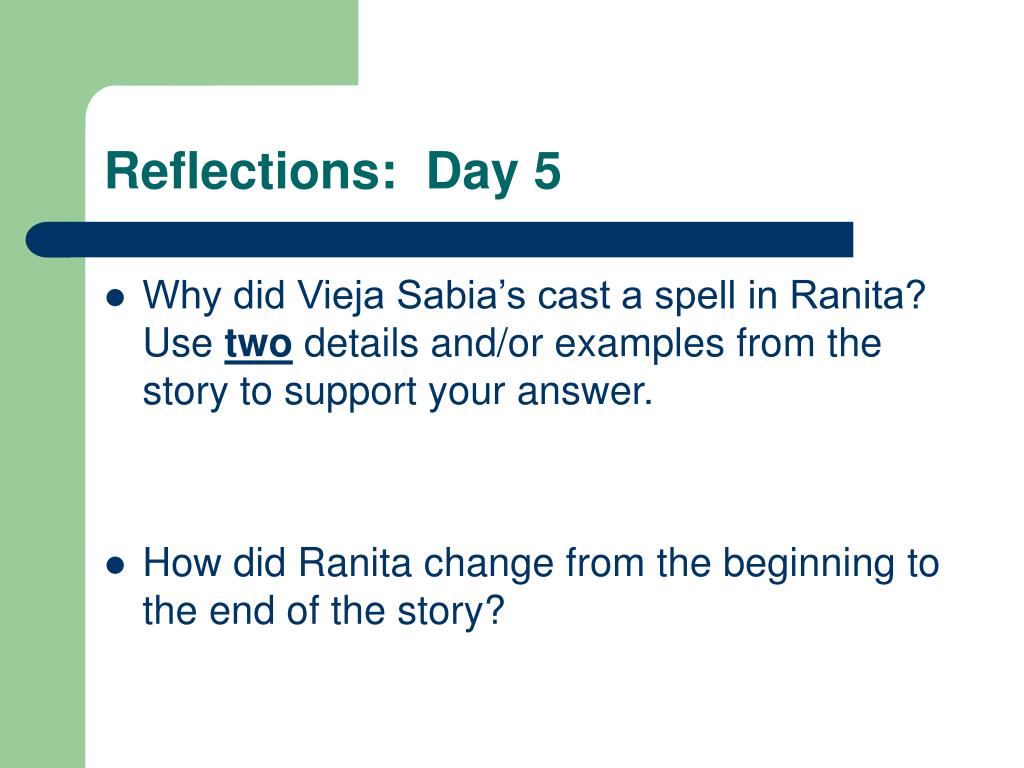The width and height of the screenshot is (1024, 768).
Task: Click the first bullet point dot
Action: point(115,297)
